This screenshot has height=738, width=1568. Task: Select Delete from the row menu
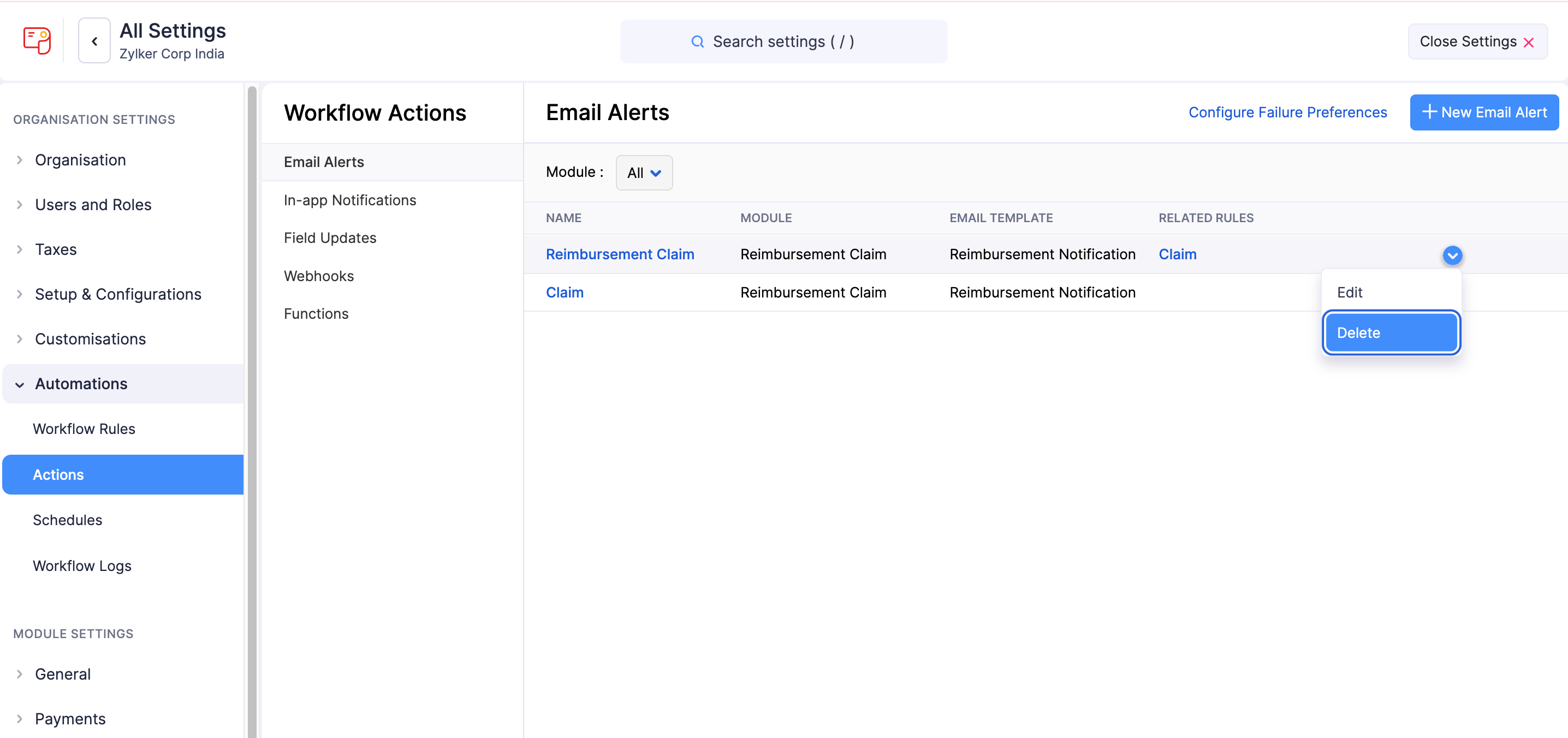click(x=1391, y=333)
